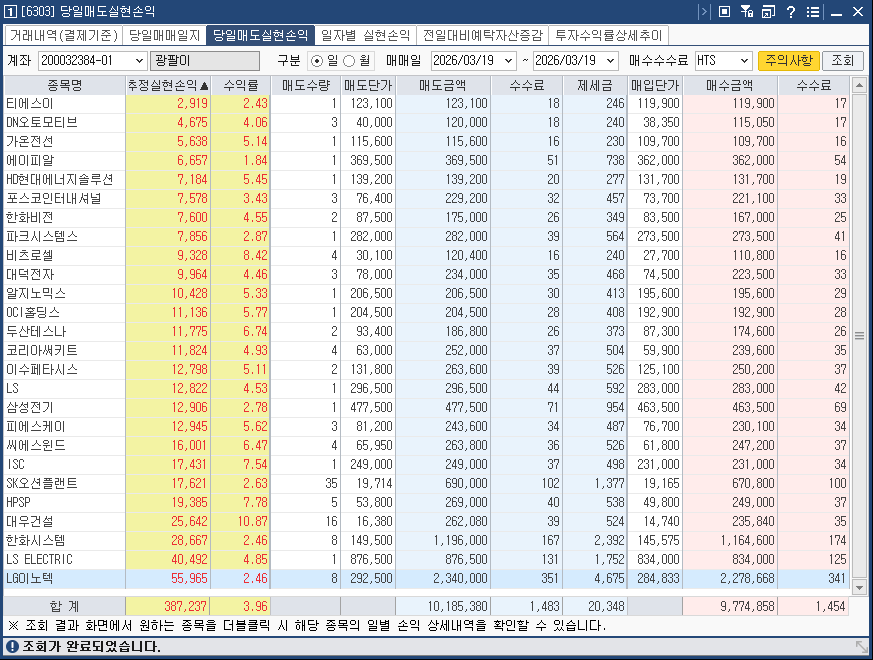Image resolution: width=873 pixels, height=660 pixels.
Task: Select the 월 (monthly) radio button
Action: pos(350,61)
